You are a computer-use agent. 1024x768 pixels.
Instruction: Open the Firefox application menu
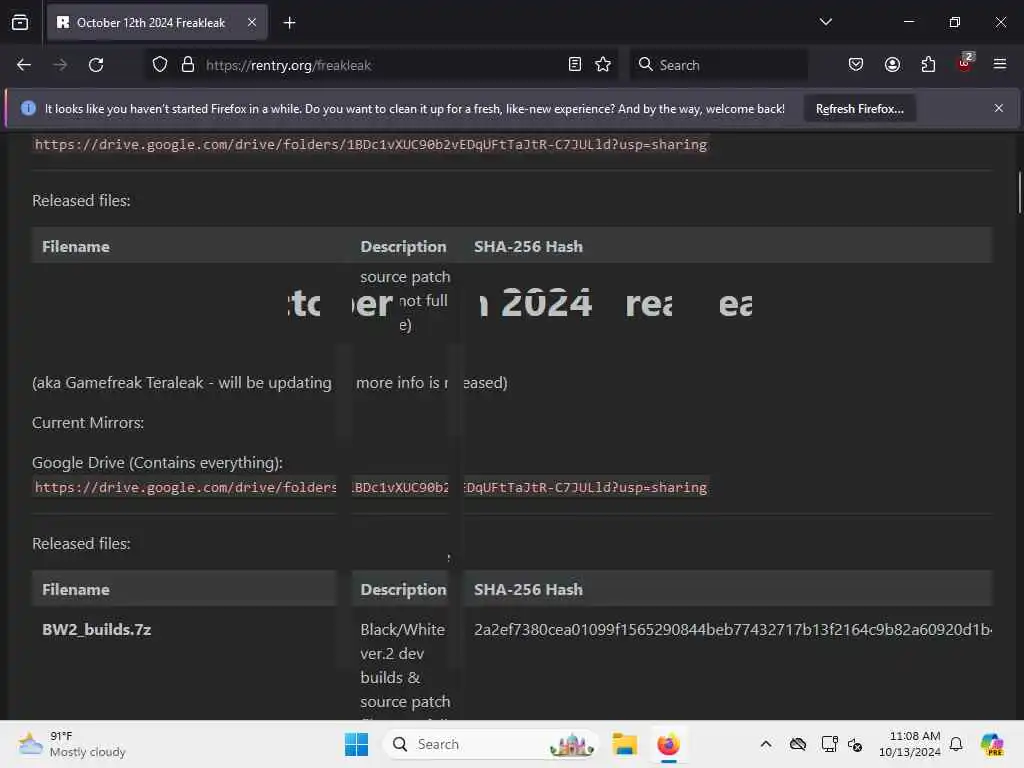(x=1000, y=64)
